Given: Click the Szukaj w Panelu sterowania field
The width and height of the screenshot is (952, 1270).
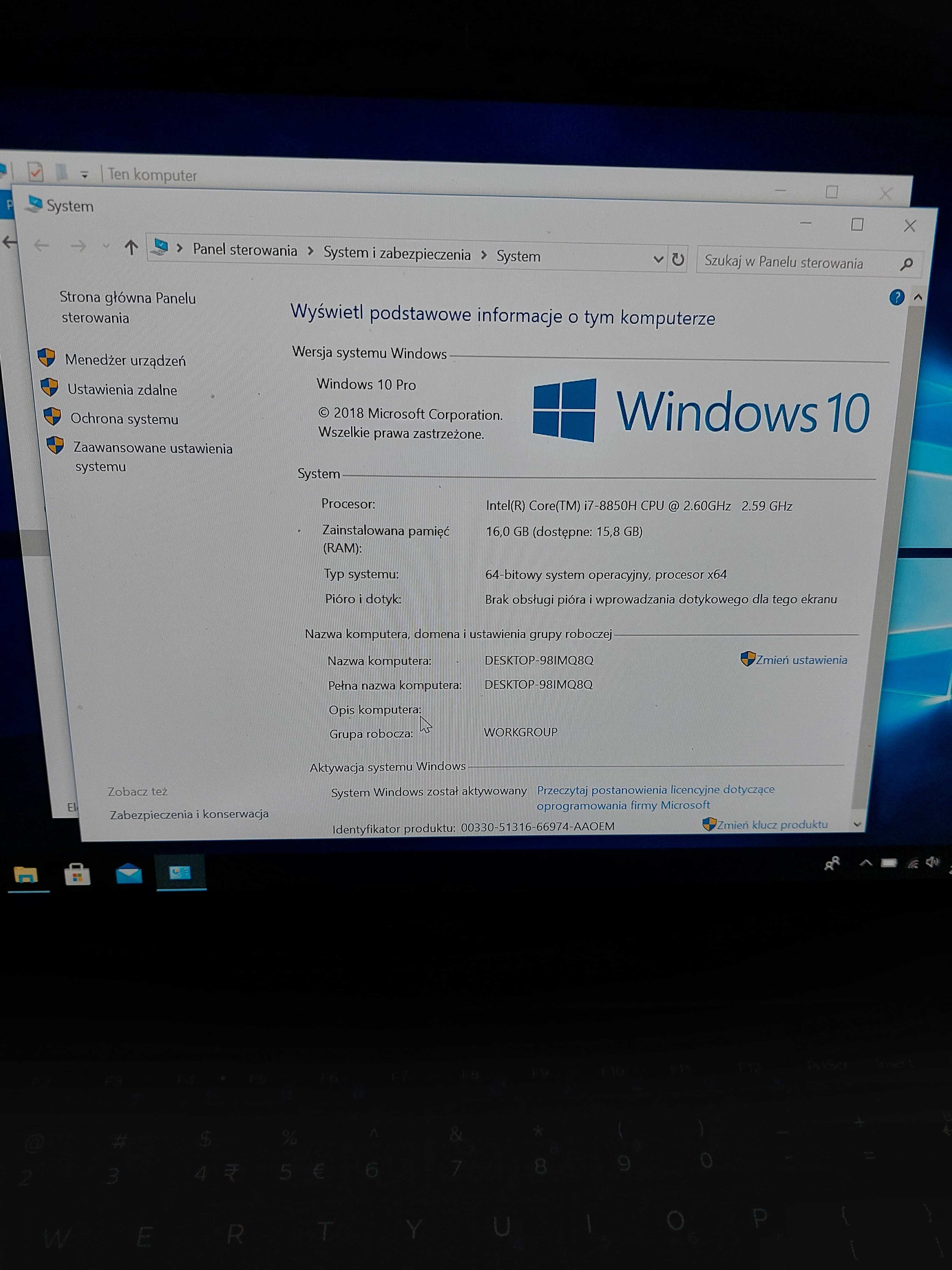Looking at the screenshot, I should (x=809, y=262).
